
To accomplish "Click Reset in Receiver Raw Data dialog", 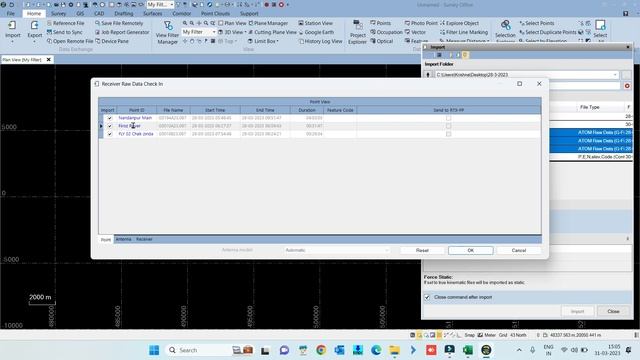I will [x=422, y=250].
